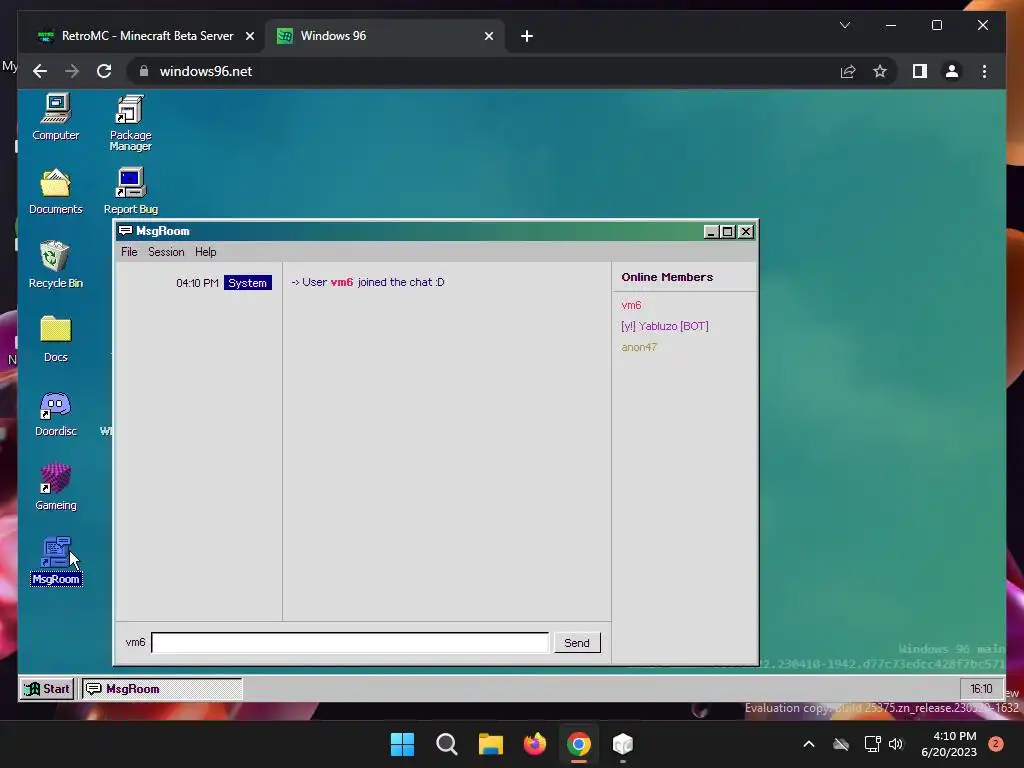This screenshot has height=768, width=1024.
Task: Click the share page icon
Action: pos(848,71)
